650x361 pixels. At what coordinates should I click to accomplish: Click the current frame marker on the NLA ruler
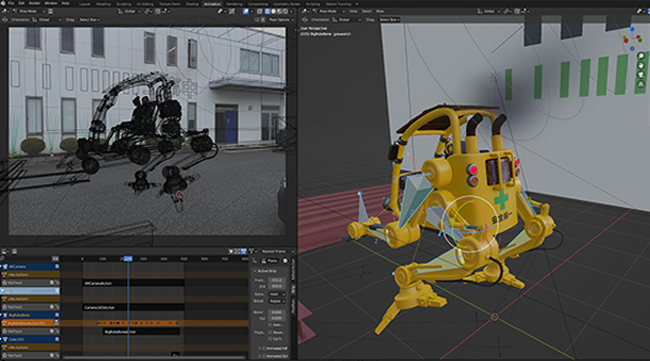click(128, 259)
